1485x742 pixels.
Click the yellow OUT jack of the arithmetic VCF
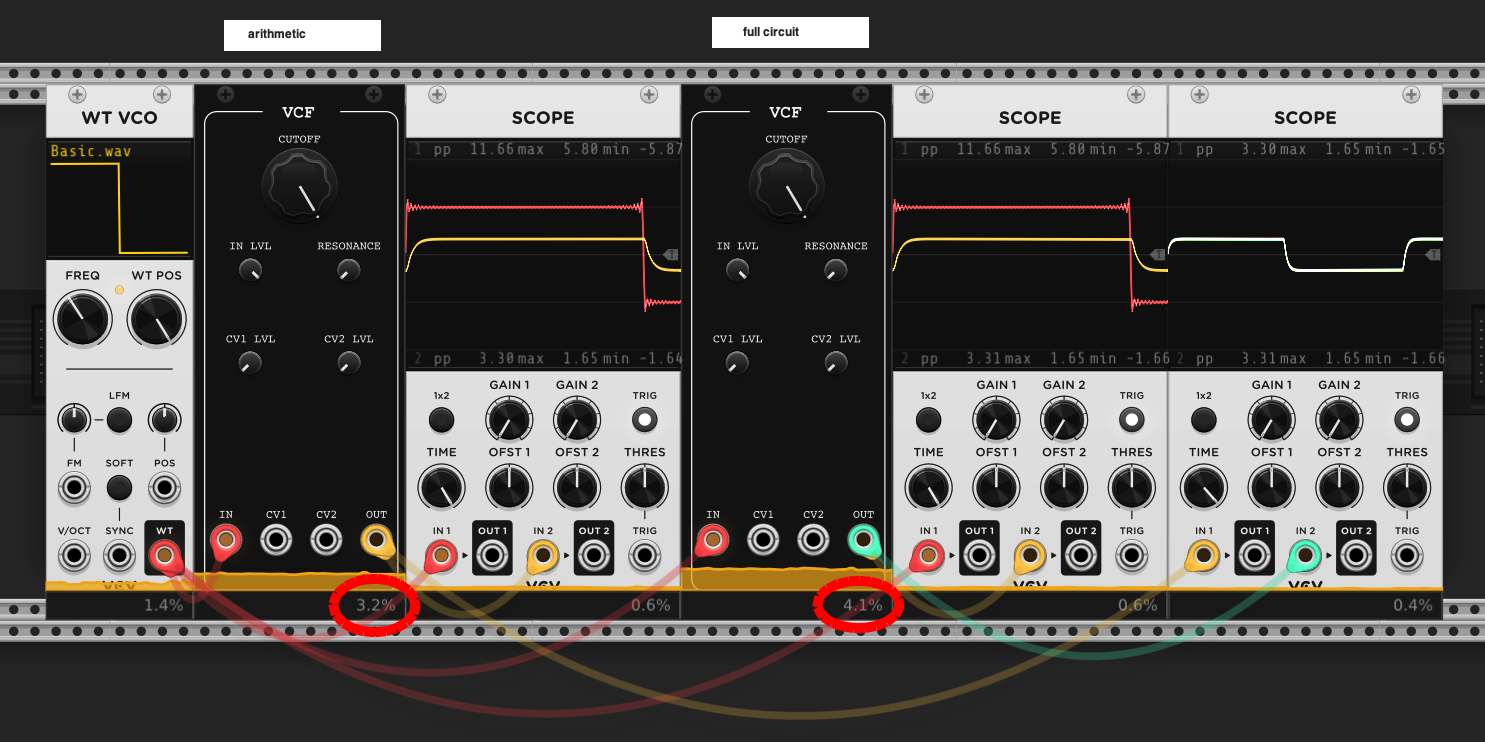coord(376,540)
